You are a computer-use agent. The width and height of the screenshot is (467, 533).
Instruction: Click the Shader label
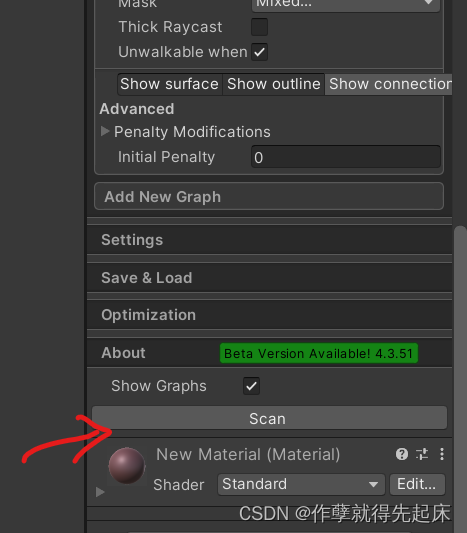[179, 485]
